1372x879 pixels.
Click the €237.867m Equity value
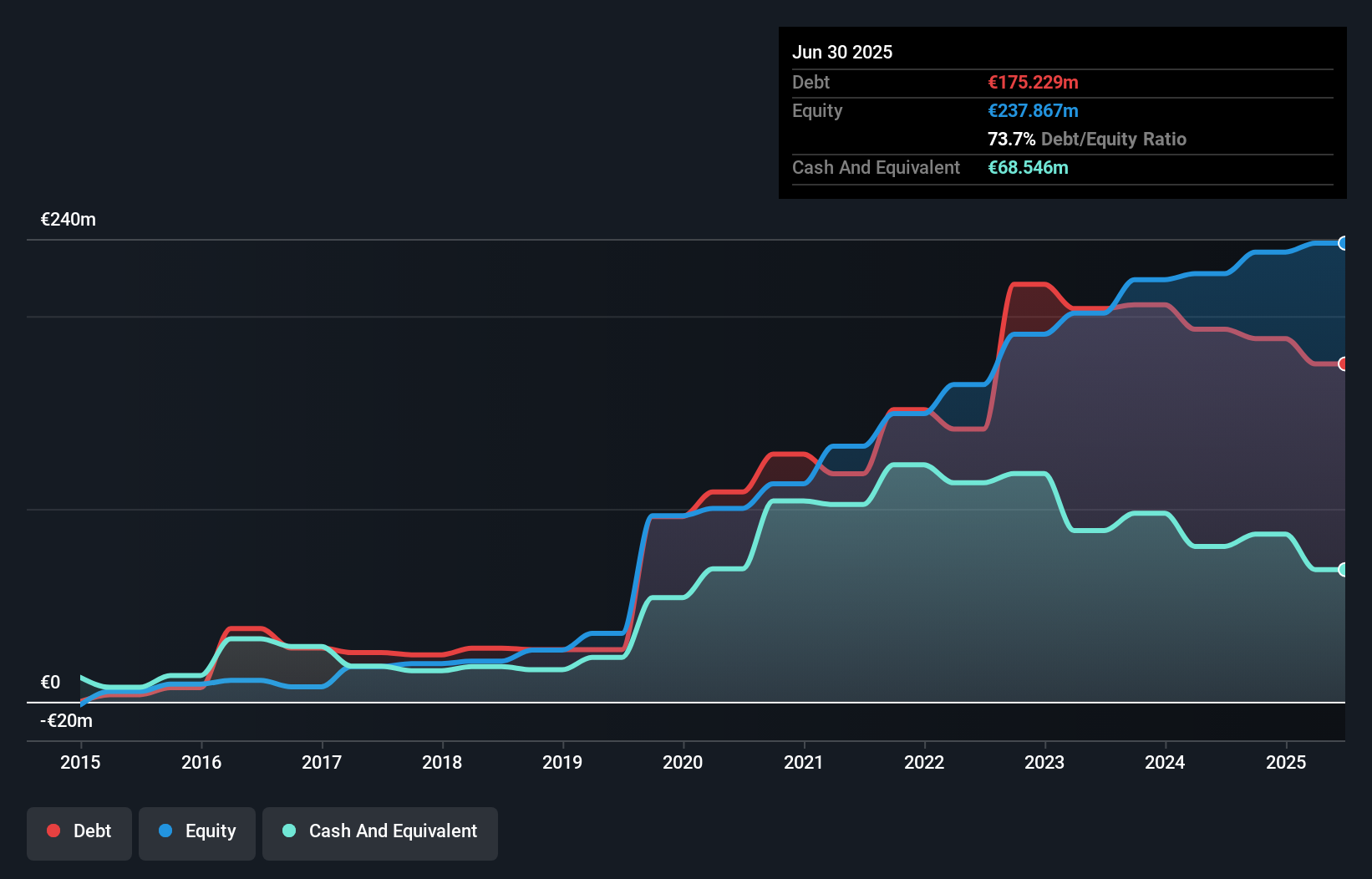1034,110
